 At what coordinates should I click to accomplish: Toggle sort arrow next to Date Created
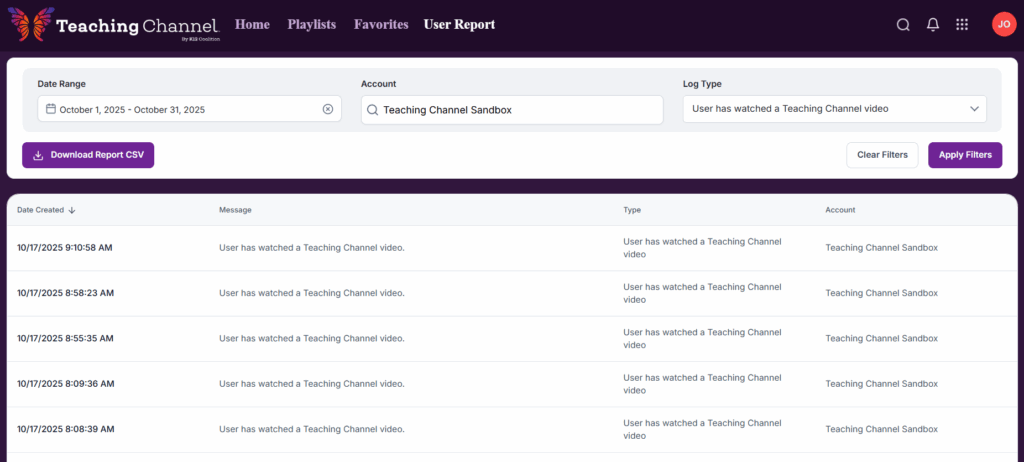[x=72, y=210]
